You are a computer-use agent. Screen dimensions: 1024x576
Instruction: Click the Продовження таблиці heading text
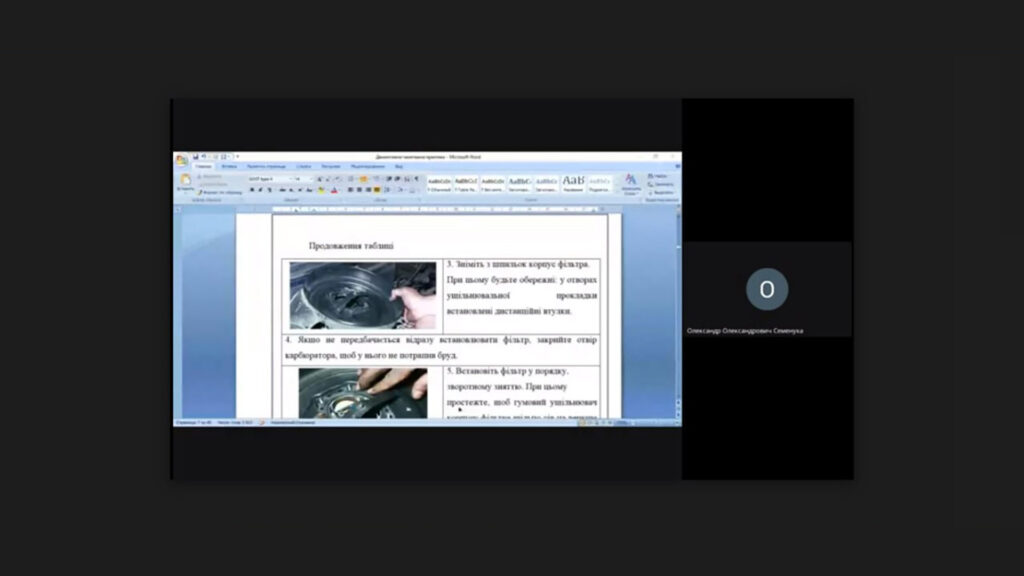coord(351,246)
